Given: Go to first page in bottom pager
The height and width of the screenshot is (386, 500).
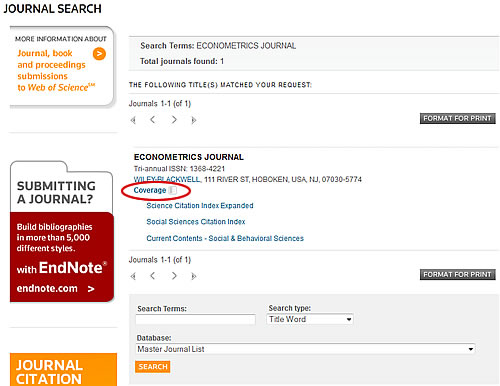Looking at the screenshot, I should point(133,276).
